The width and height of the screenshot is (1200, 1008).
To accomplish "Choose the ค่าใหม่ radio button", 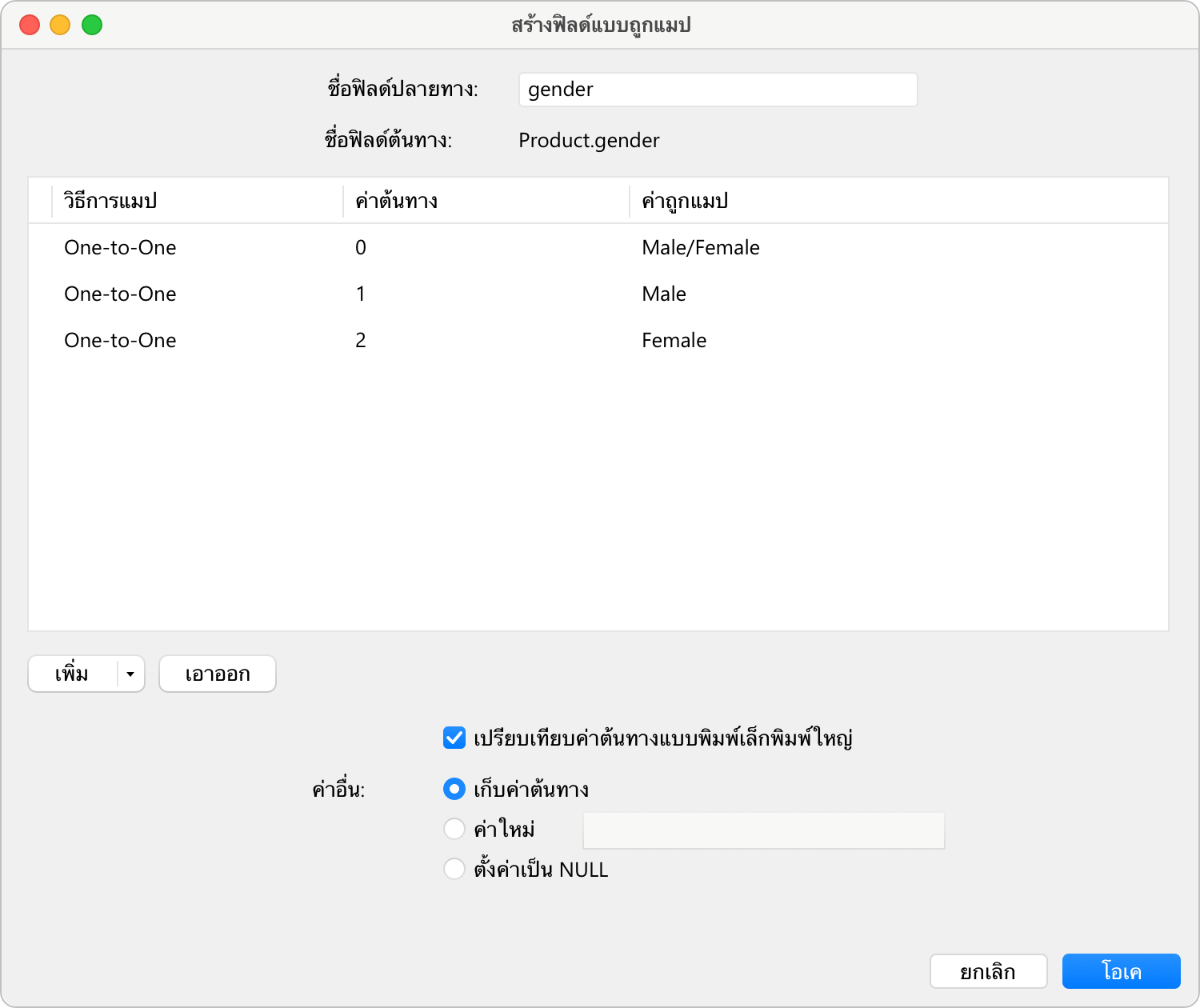I will click(454, 829).
